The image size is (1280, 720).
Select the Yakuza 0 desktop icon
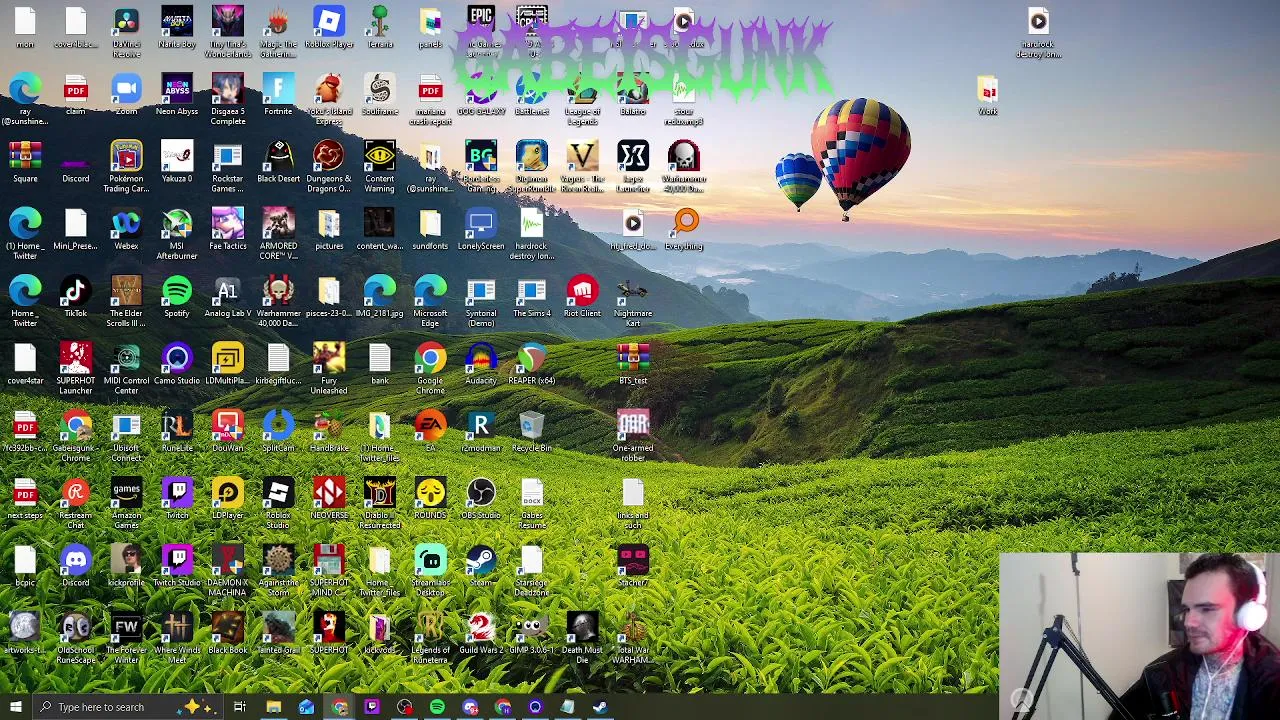[x=177, y=161]
